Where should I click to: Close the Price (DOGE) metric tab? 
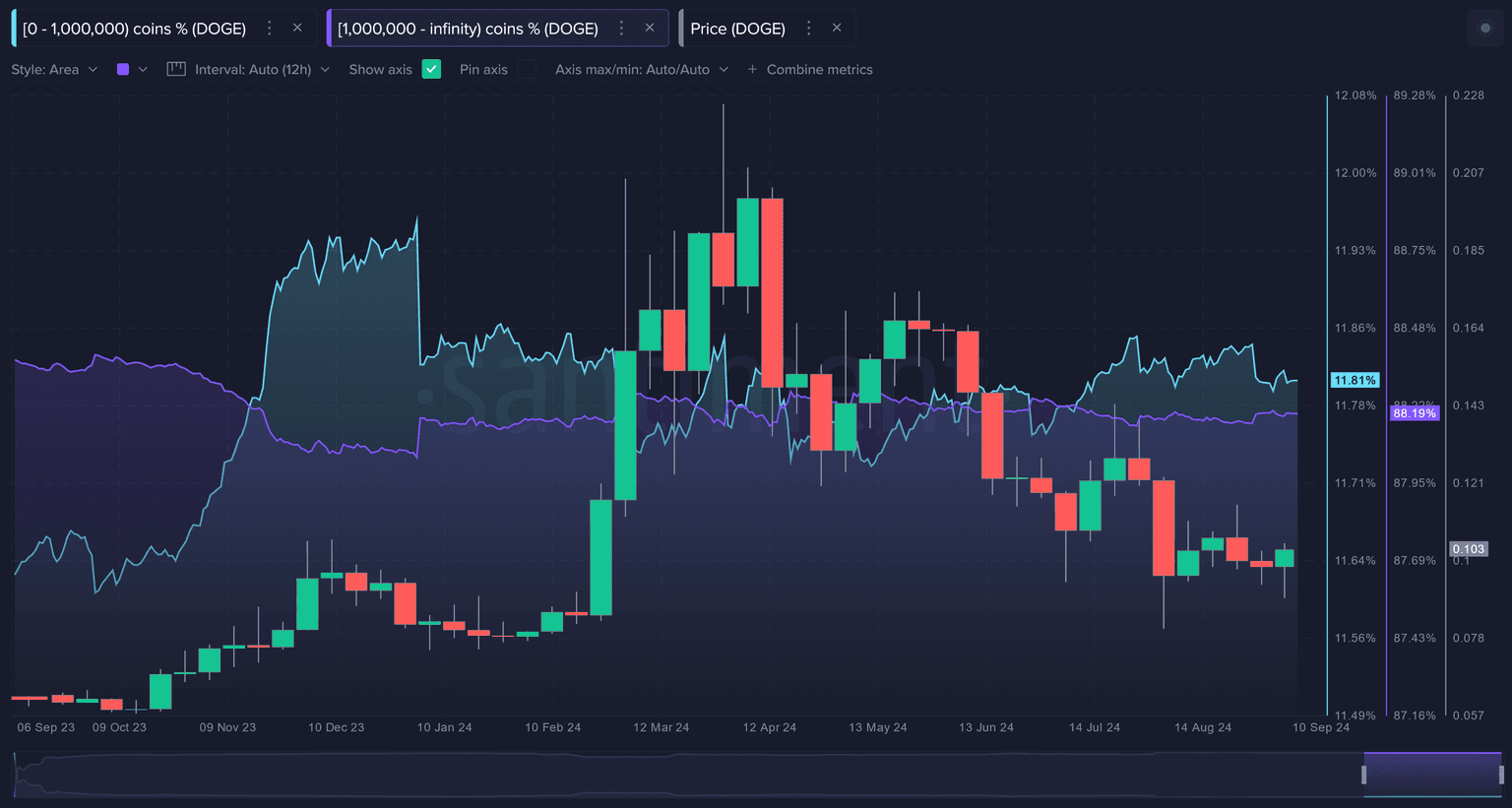click(837, 29)
